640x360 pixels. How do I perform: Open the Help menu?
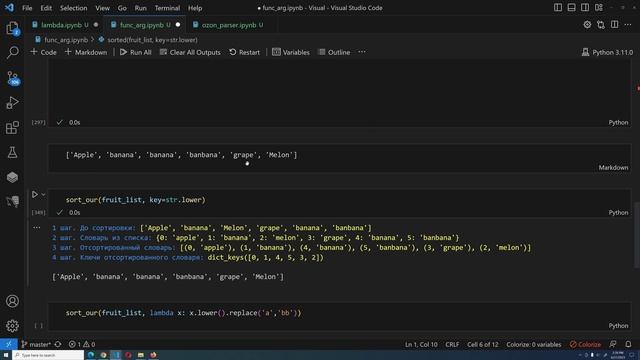(195, 8)
